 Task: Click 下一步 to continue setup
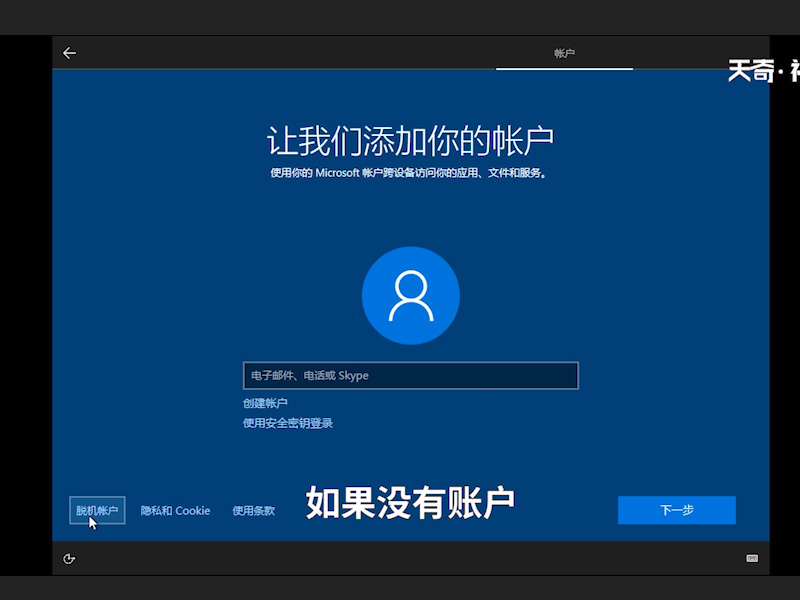(677, 510)
